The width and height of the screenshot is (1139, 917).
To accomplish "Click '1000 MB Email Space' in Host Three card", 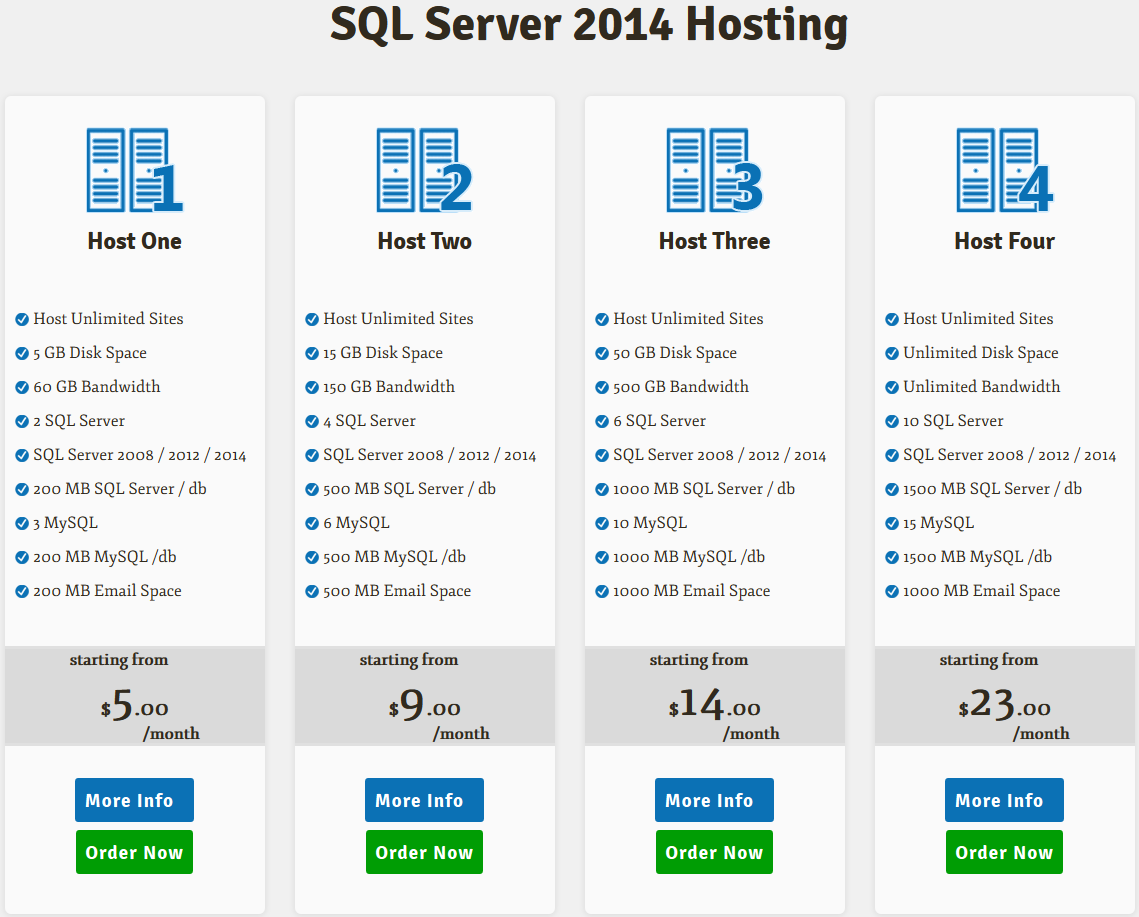I will click(692, 591).
